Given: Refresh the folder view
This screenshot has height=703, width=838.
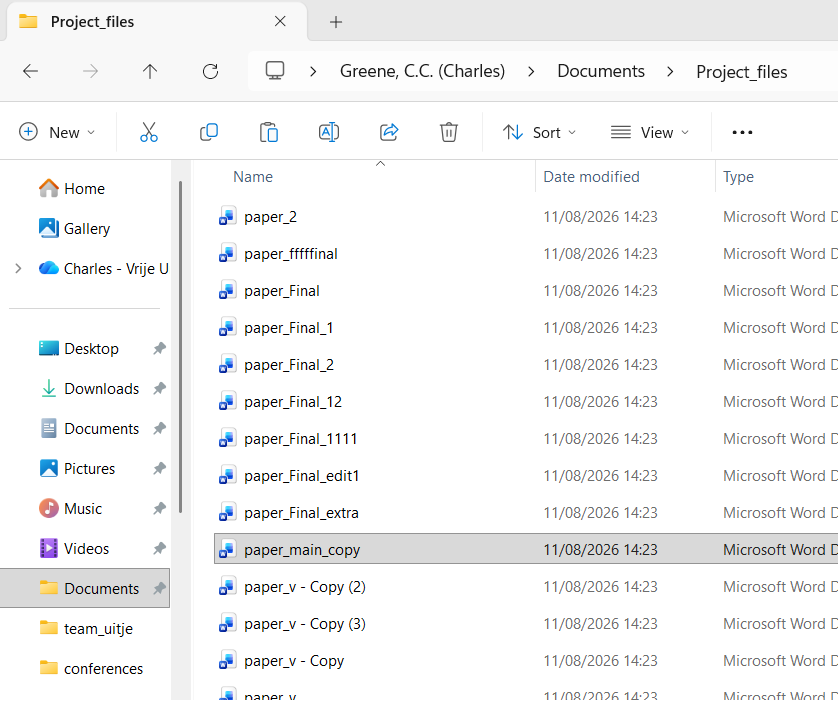Looking at the screenshot, I should 210,71.
